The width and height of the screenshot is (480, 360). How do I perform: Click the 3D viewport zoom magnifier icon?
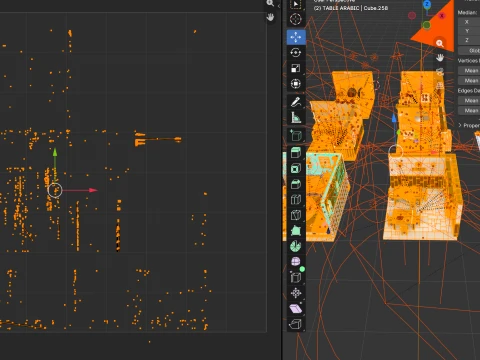point(440,43)
